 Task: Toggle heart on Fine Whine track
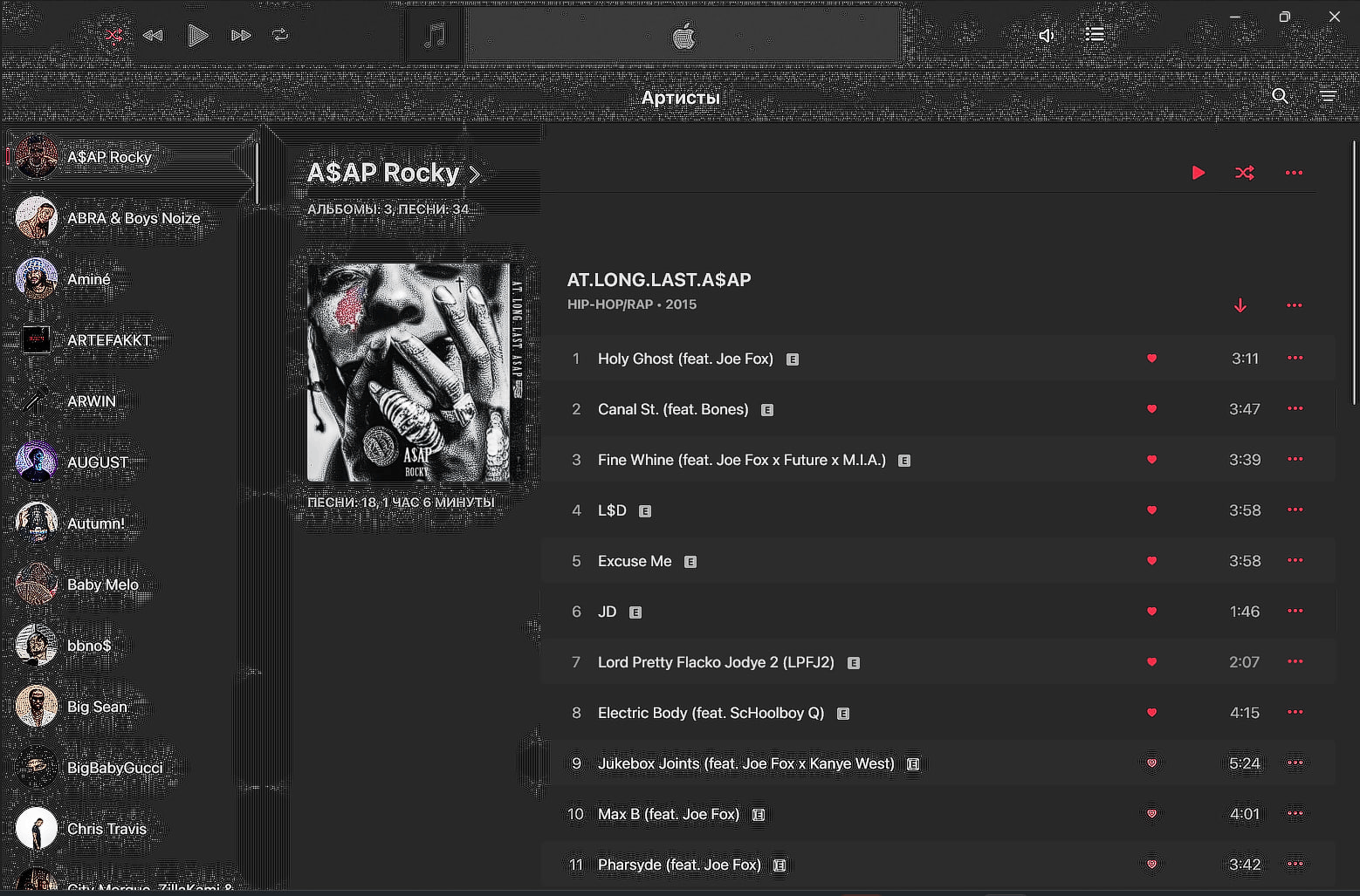click(x=1151, y=460)
